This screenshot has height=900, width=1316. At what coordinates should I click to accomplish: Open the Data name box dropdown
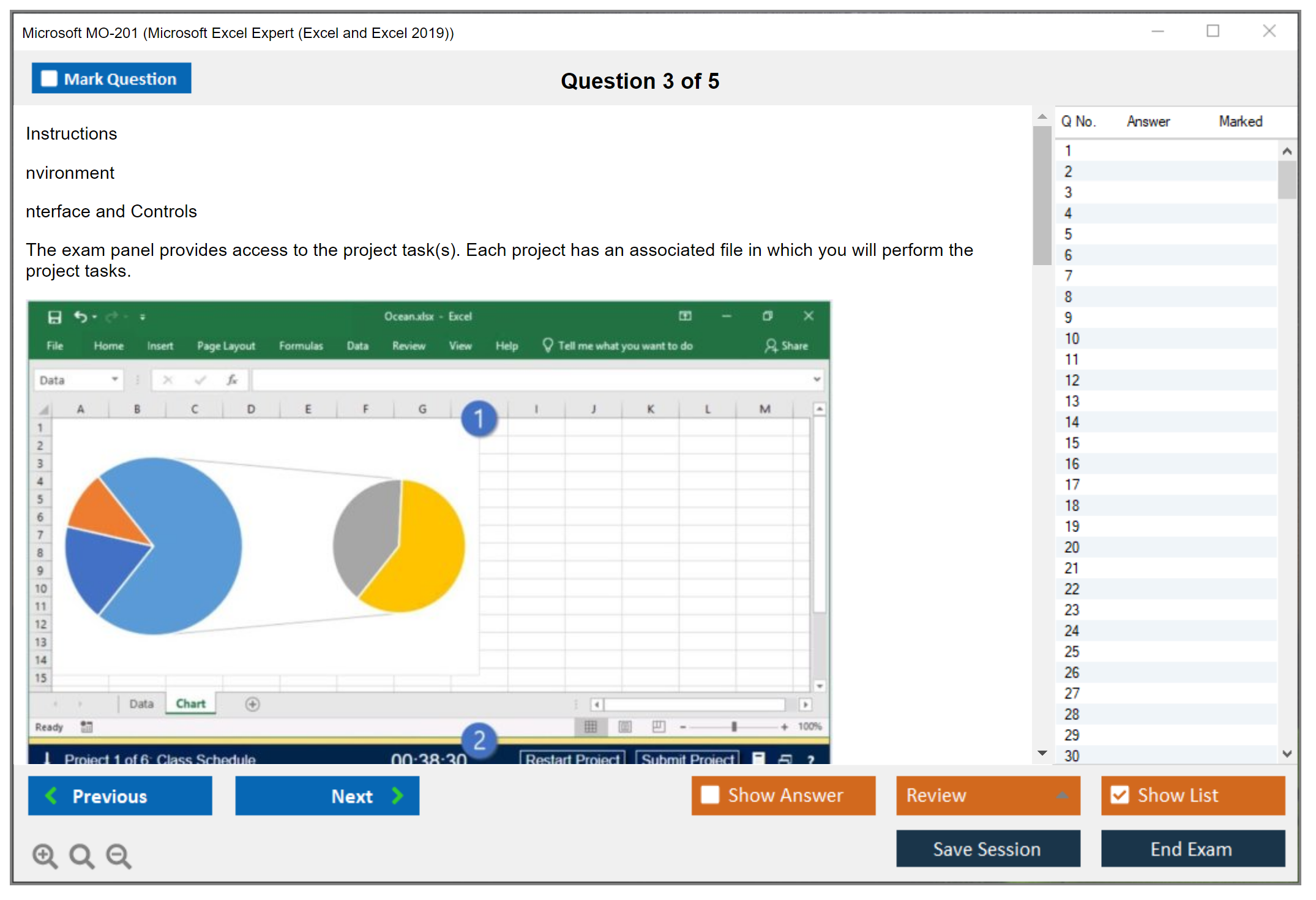pyautogui.click(x=114, y=380)
